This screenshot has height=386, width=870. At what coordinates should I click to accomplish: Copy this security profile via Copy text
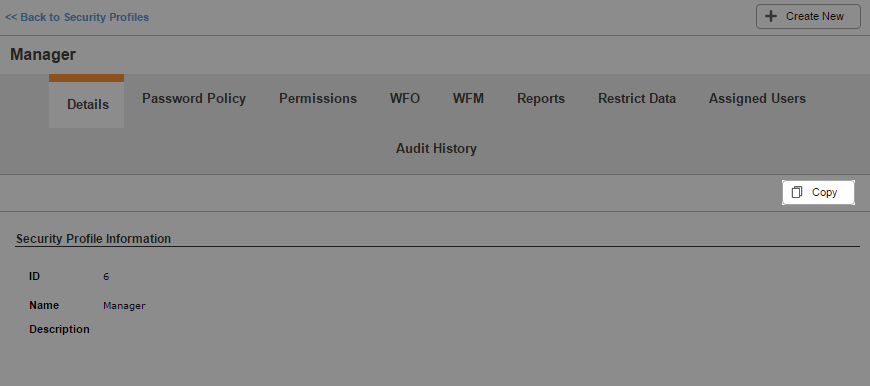point(824,192)
